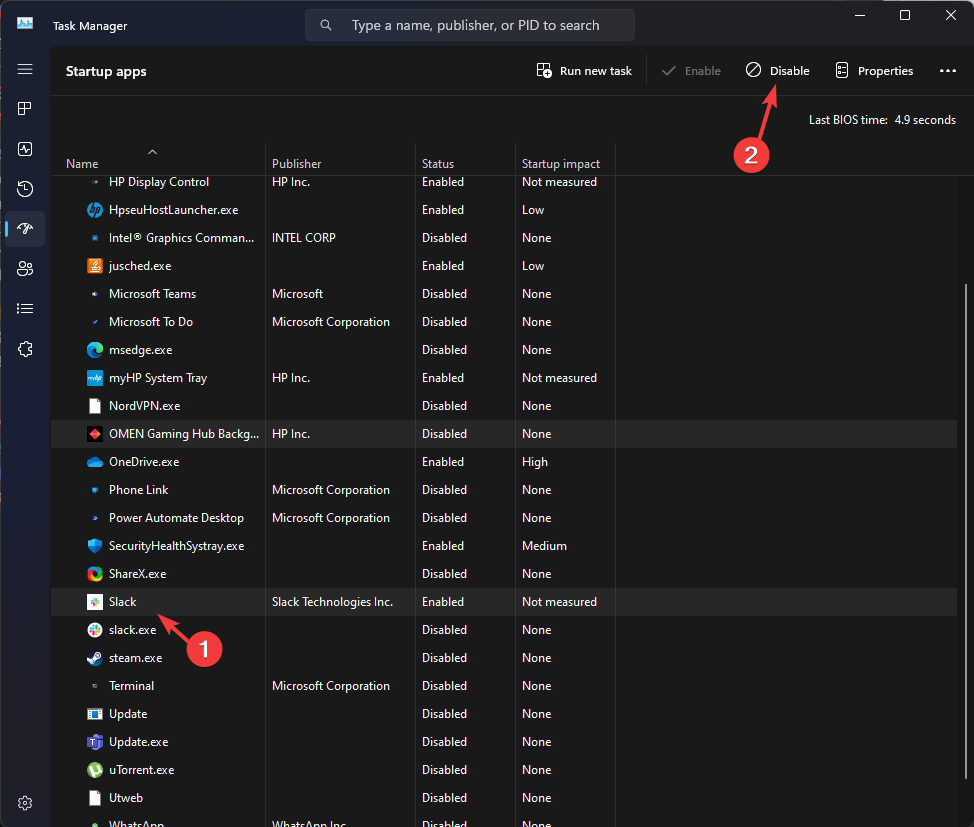
Task: Open Properties for the selected app
Action: (873, 70)
